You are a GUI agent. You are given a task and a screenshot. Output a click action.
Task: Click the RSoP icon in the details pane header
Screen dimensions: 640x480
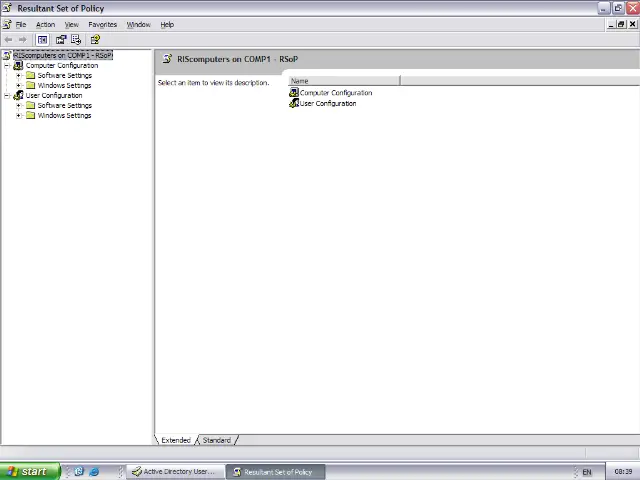(x=167, y=59)
